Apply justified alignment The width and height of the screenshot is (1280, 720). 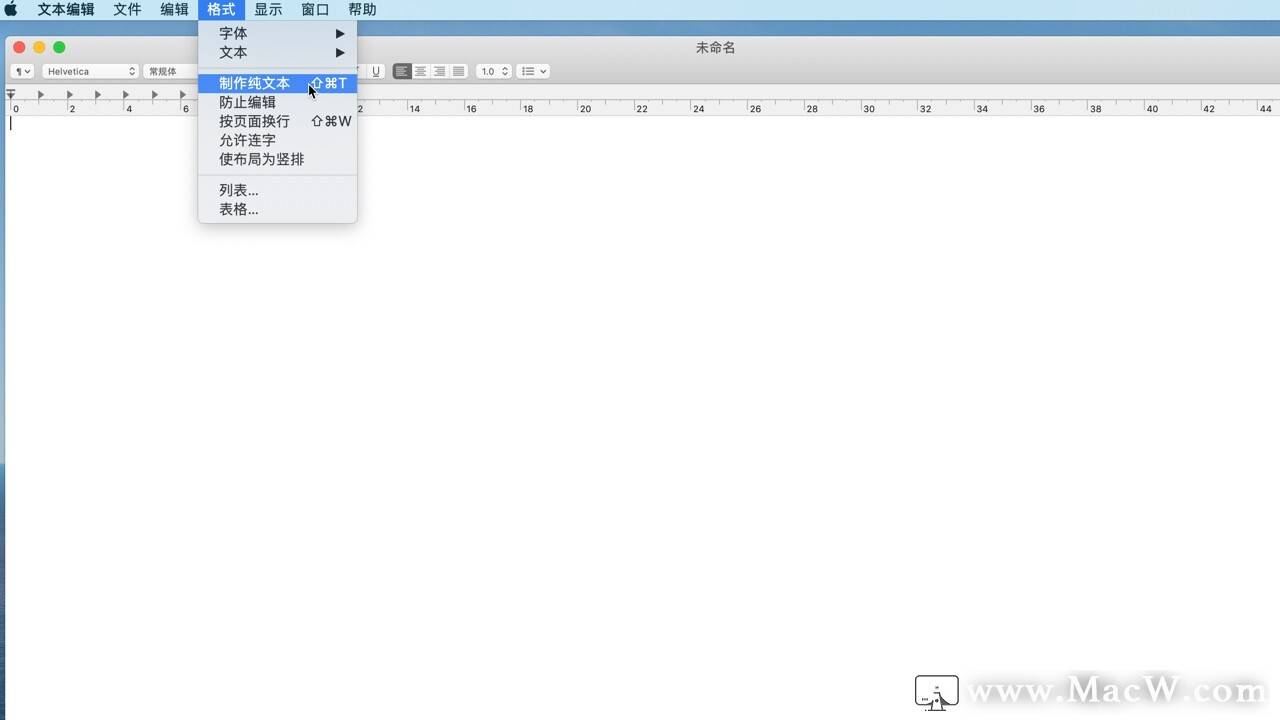[458, 71]
